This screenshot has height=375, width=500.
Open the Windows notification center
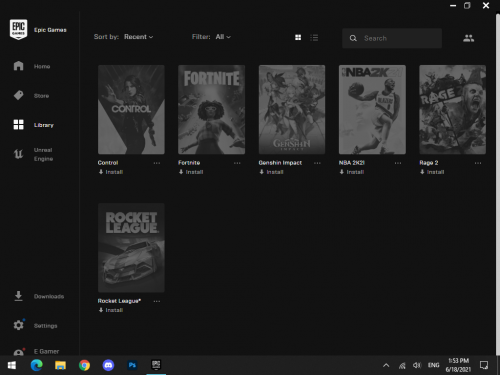(x=484, y=365)
